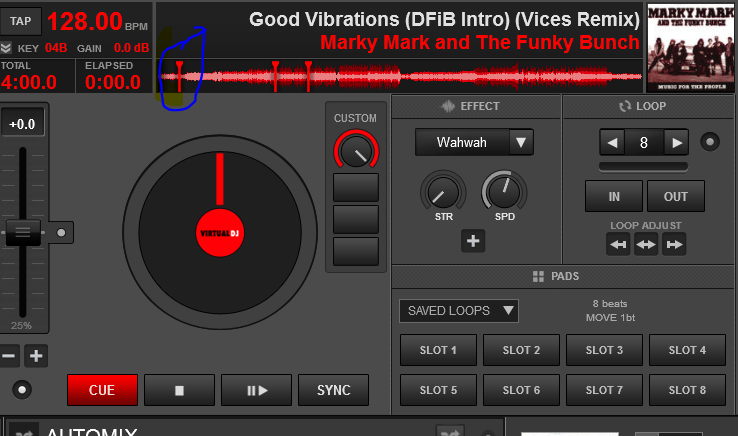Click the play/pause button
The height and width of the screenshot is (436, 738).
coord(257,390)
